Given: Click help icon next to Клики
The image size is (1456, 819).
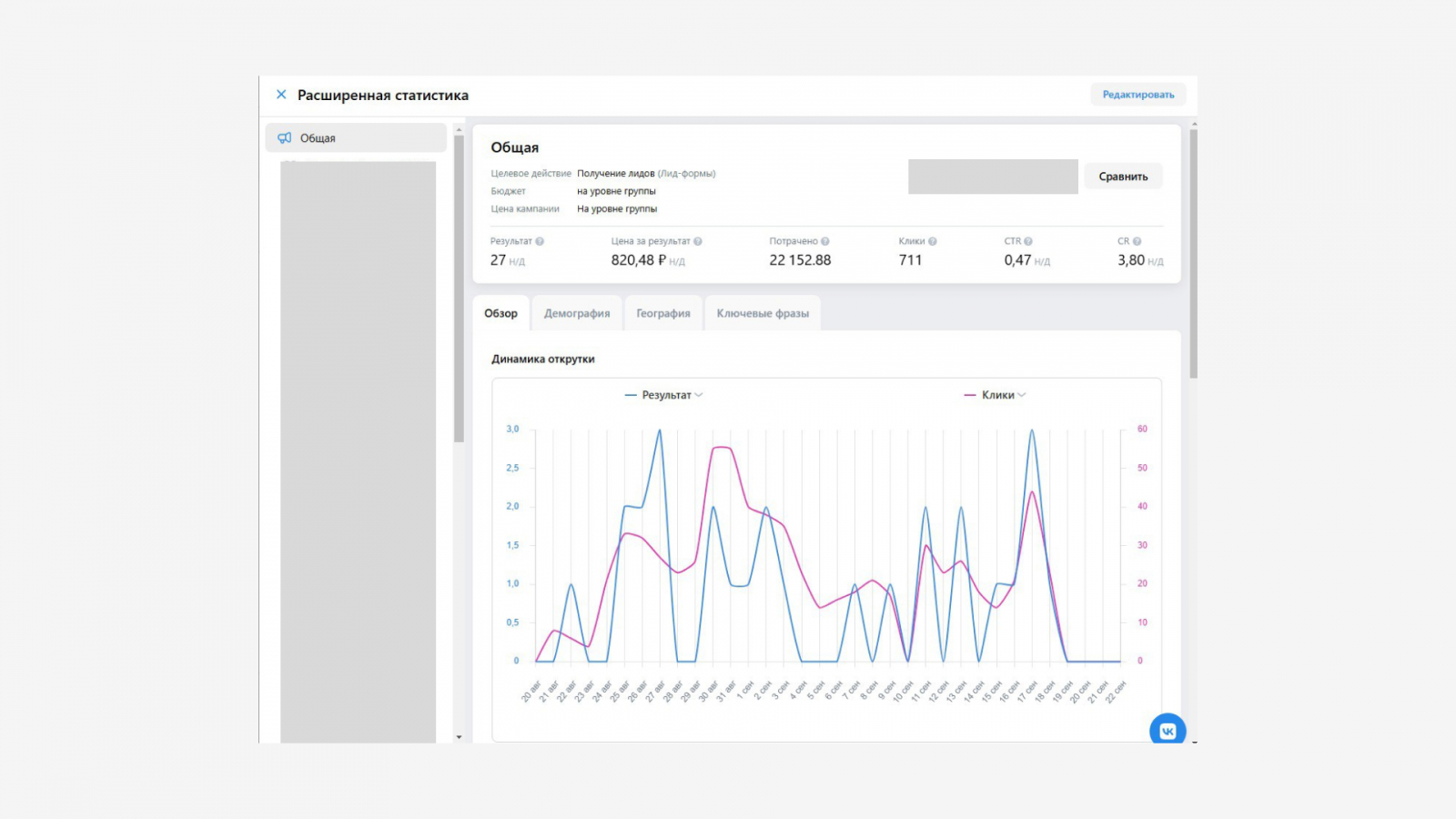Looking at the screenshot, I should [x=933, y=241].
